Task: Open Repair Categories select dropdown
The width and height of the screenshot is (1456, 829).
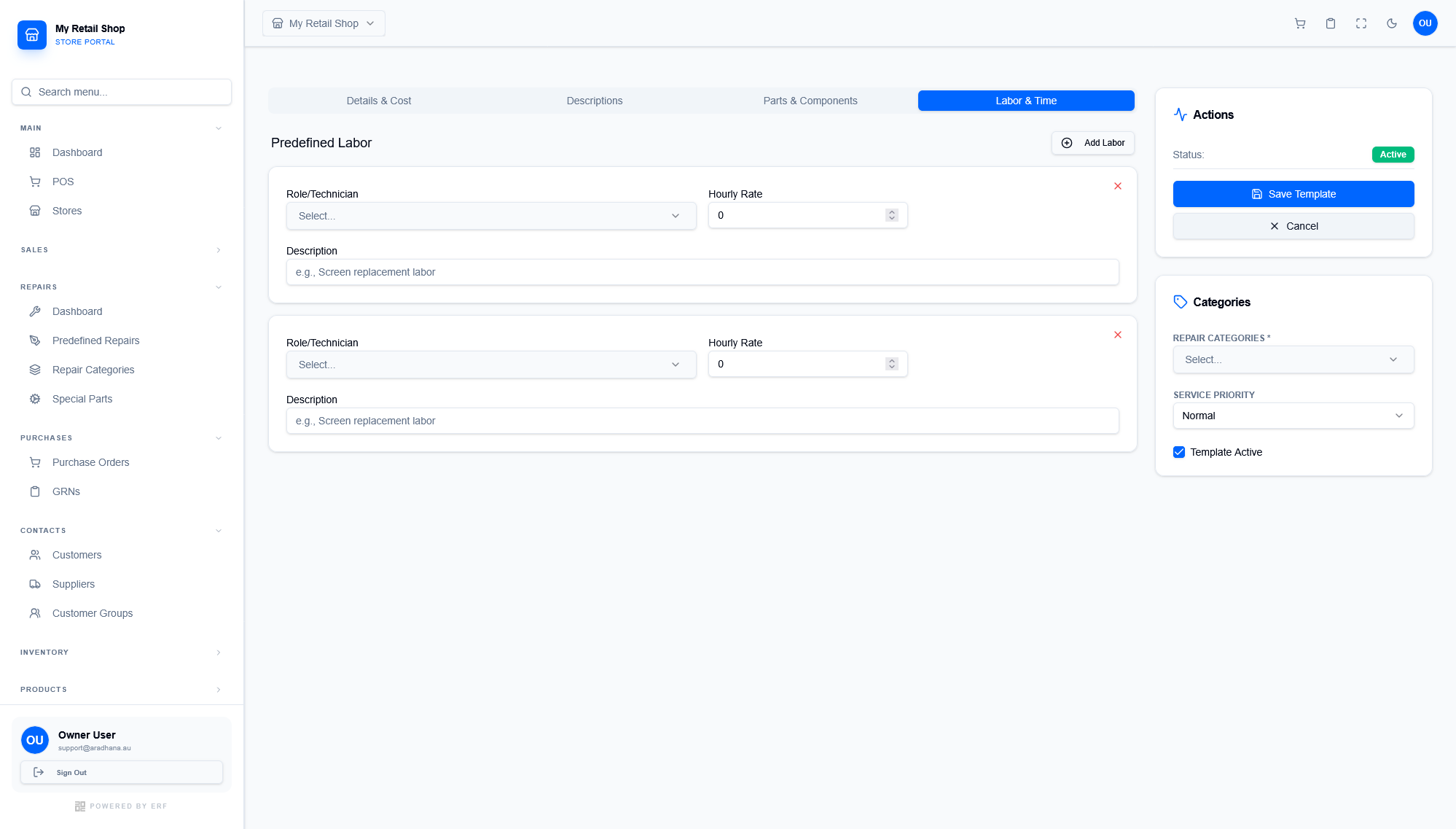Action: [1293, 359]
